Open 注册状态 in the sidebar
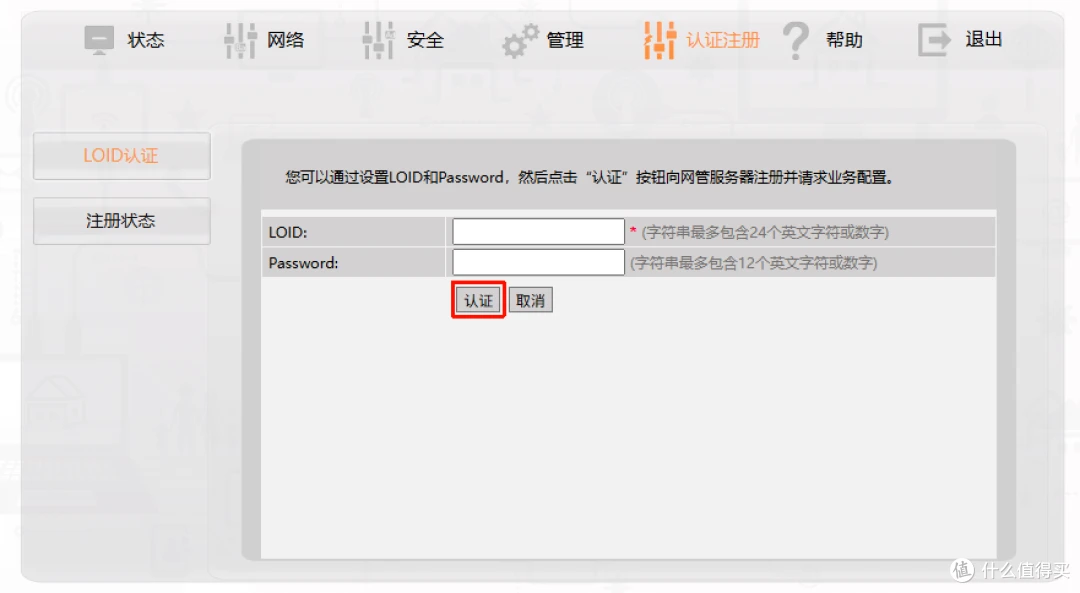The height and width of the screenshot is (593, 1080). (122, 221)
